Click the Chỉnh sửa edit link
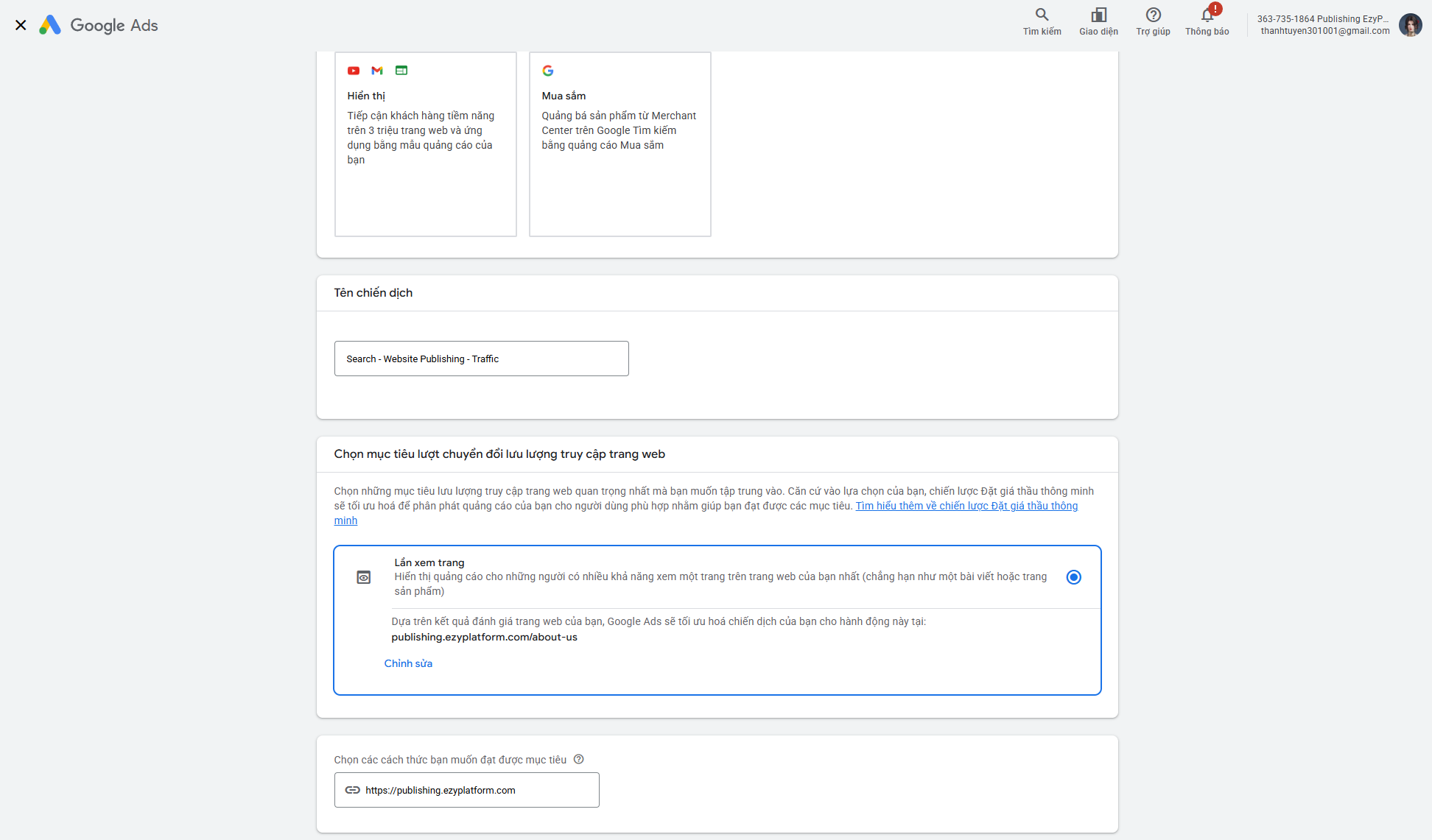The width and height of the screenshot is (1432, 840). tap(408, 663)
